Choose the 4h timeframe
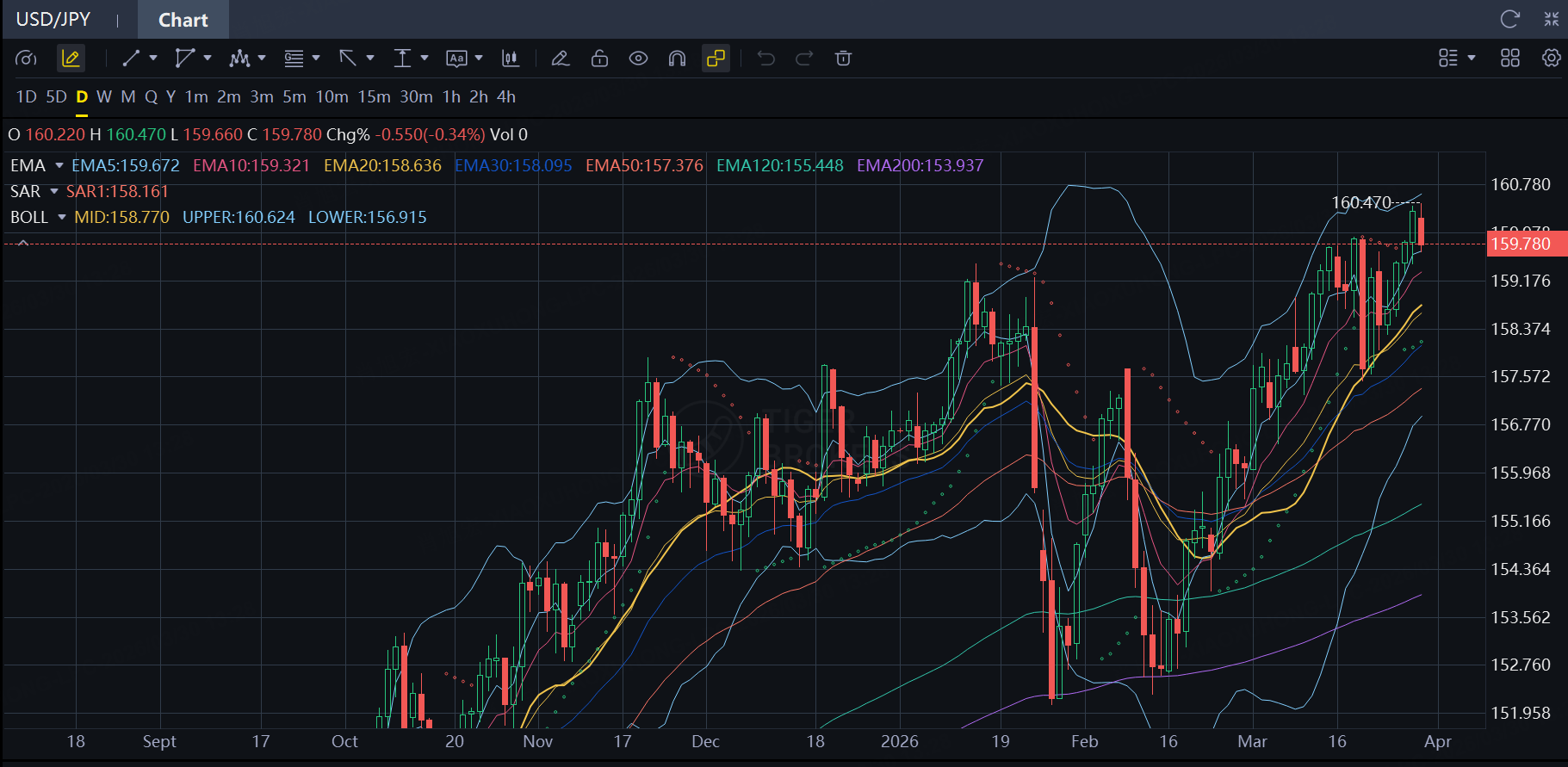 point(506,97)
